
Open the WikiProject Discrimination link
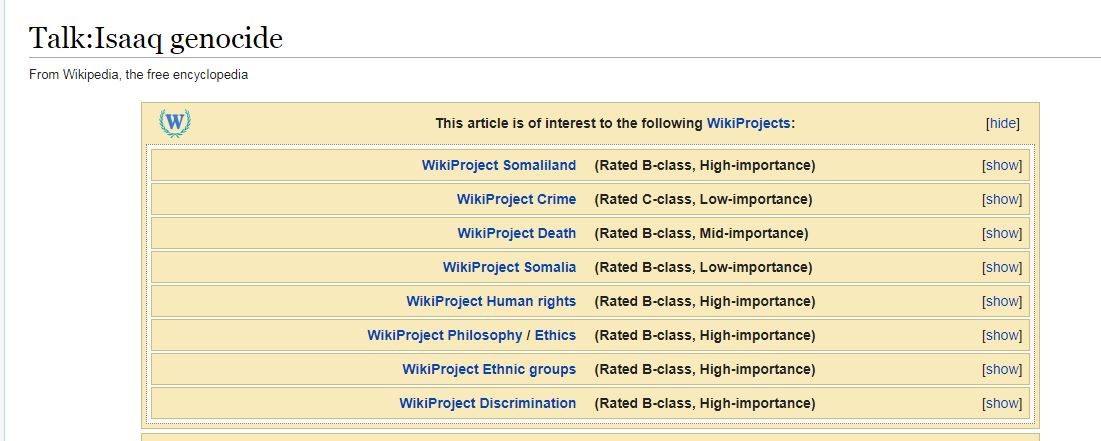(x=487, y=404)
